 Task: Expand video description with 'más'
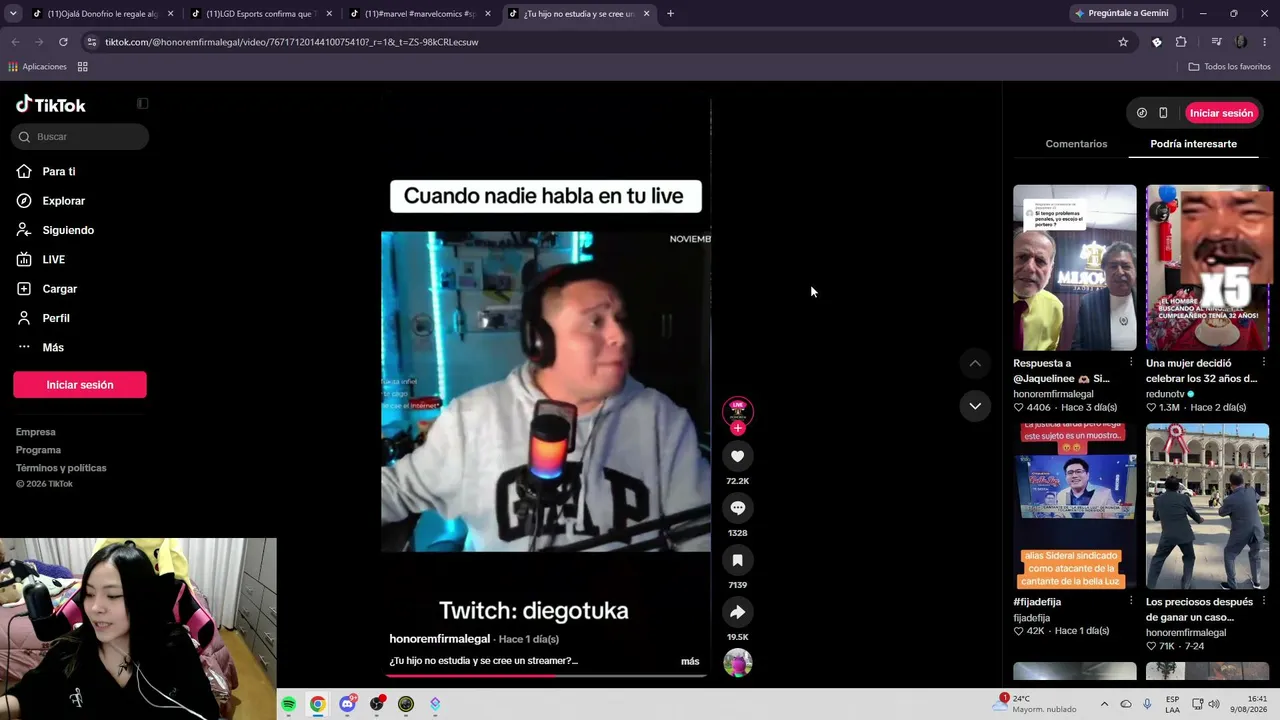point(690,661)
